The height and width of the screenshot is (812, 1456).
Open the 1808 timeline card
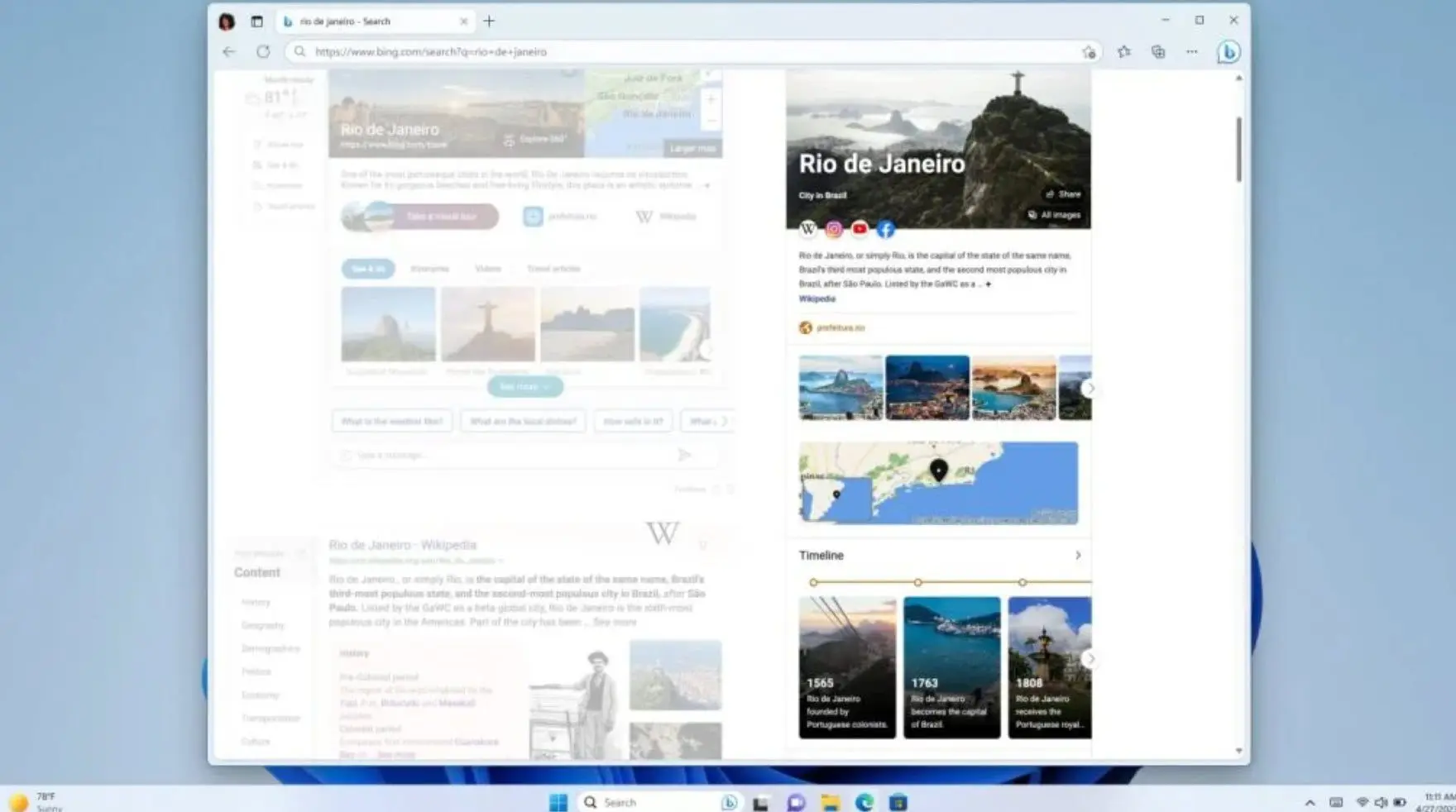tap(1050, 667)
